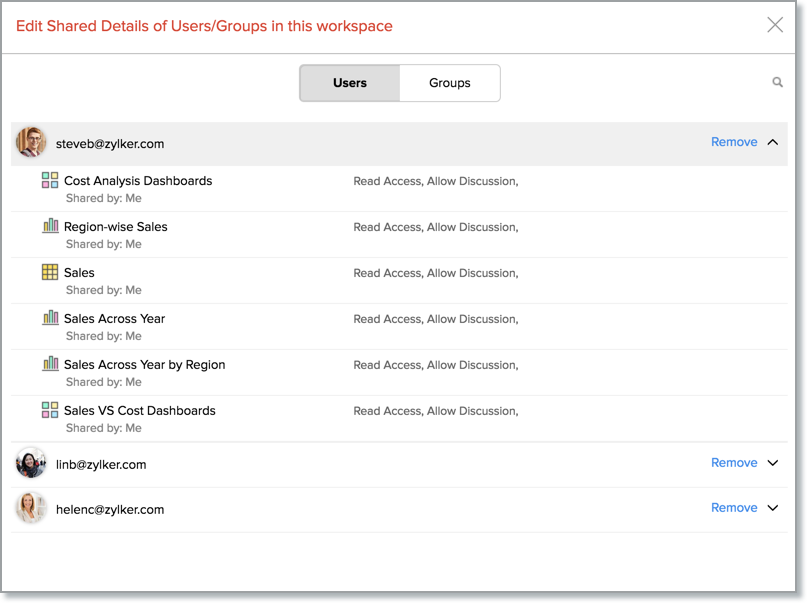The height and width of the screenshot is (603, 807).
Task: Remove linb@zylker.com from sharing
Action: tap(734, 463)
